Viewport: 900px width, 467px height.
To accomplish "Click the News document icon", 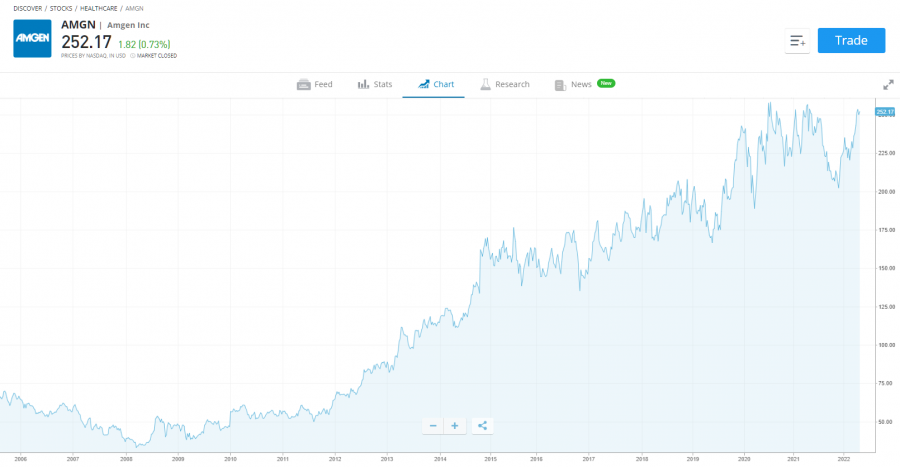I will point(560,85).
